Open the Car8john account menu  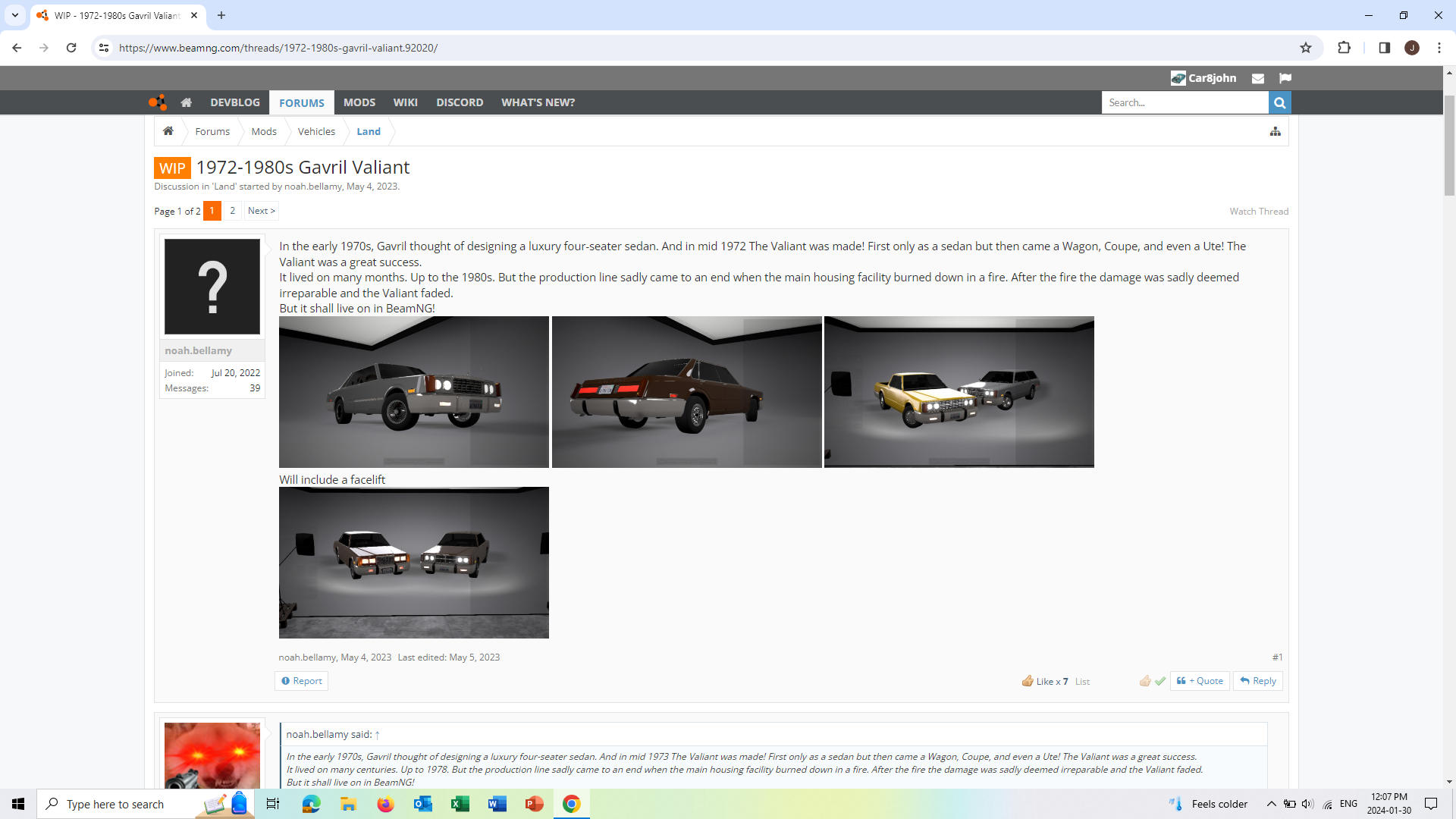point(1203,78)
